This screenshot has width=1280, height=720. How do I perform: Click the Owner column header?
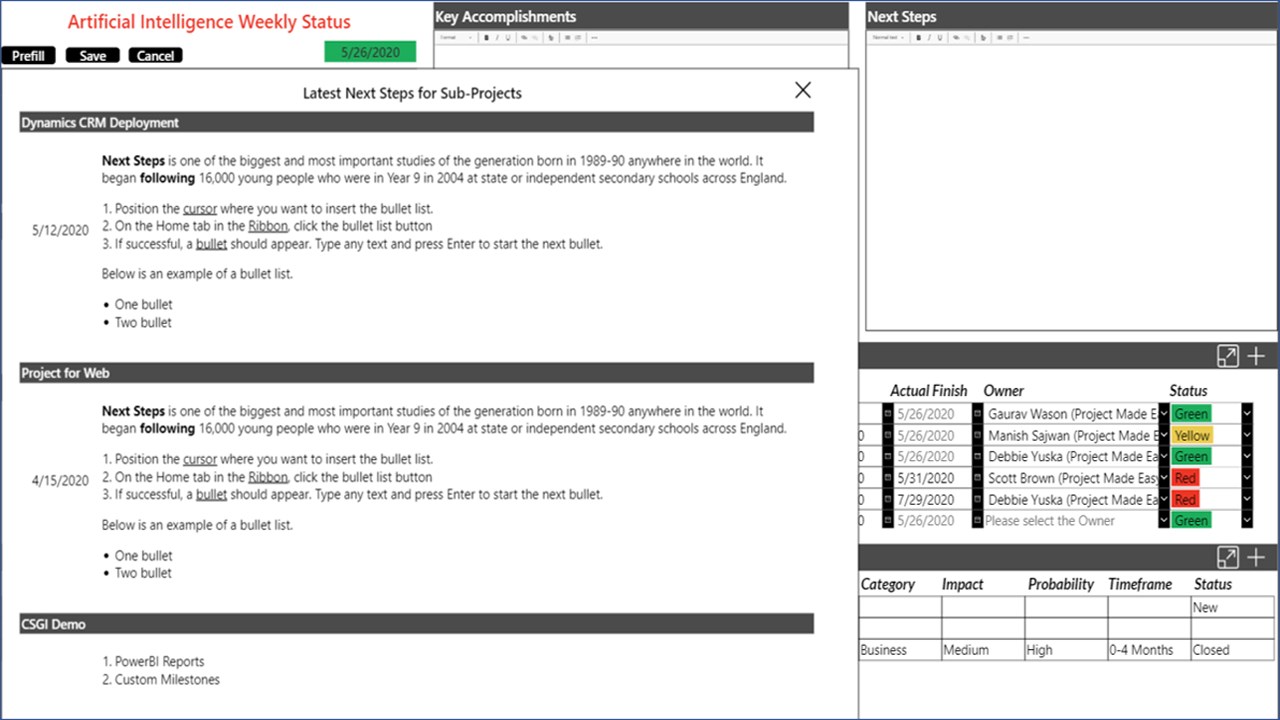pyautogui.click(x=1004, y=391)
